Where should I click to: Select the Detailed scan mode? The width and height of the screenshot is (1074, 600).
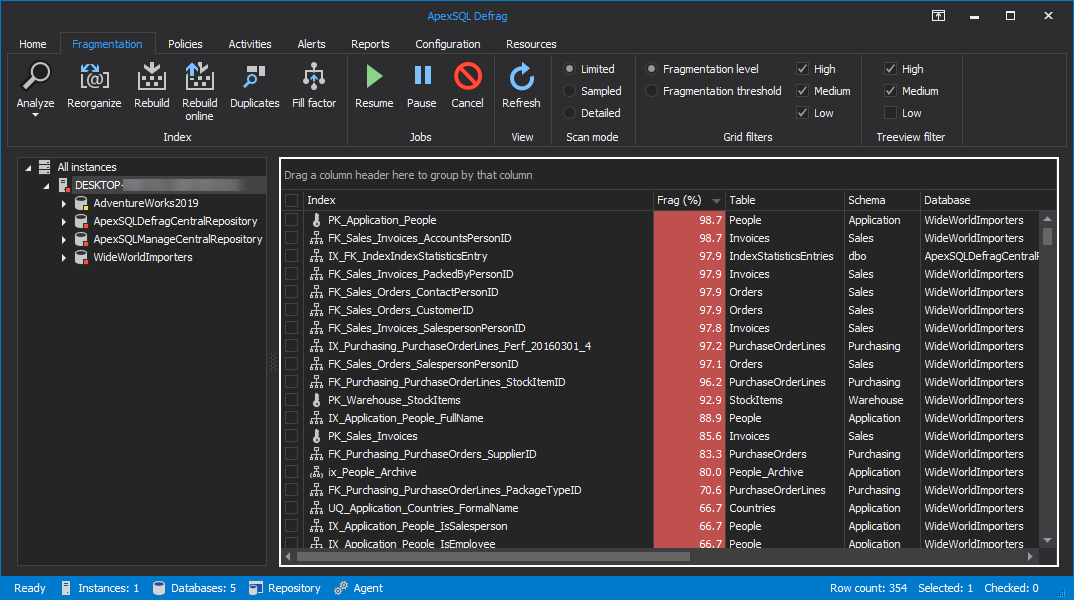(x=569, y=112)
